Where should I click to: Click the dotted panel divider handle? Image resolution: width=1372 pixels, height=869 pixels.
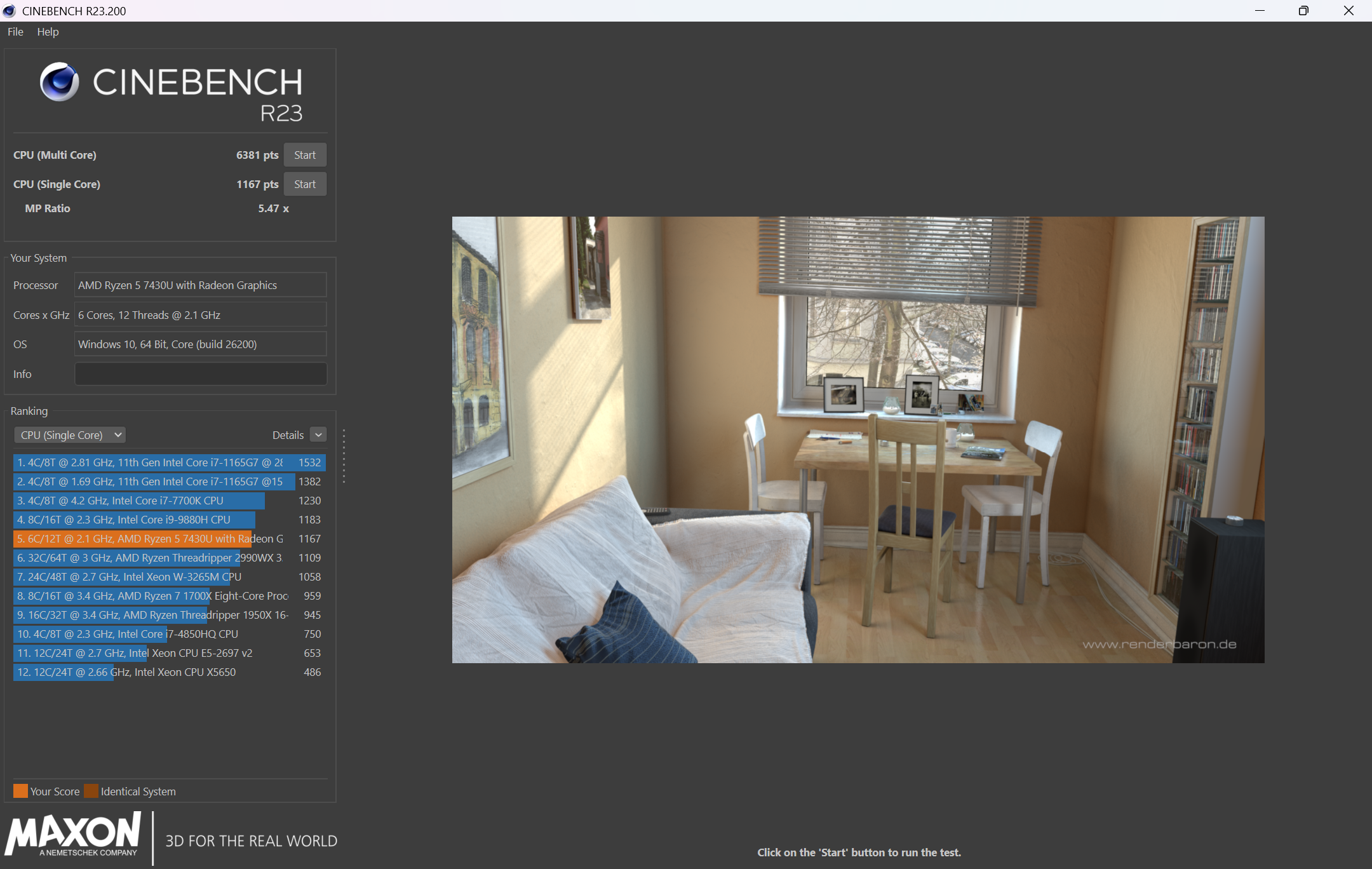(344, 456)
